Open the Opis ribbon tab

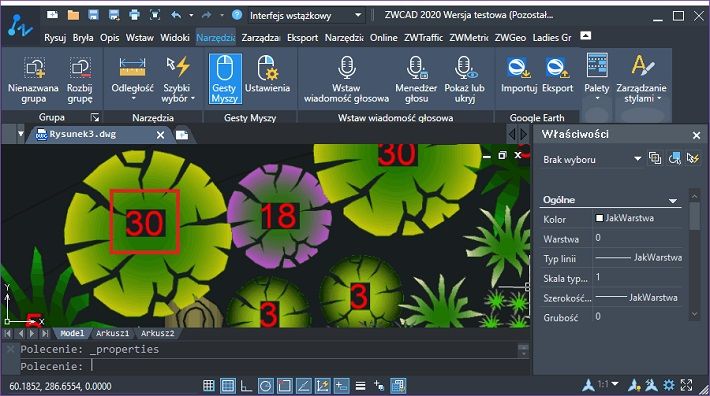(110, 38)
